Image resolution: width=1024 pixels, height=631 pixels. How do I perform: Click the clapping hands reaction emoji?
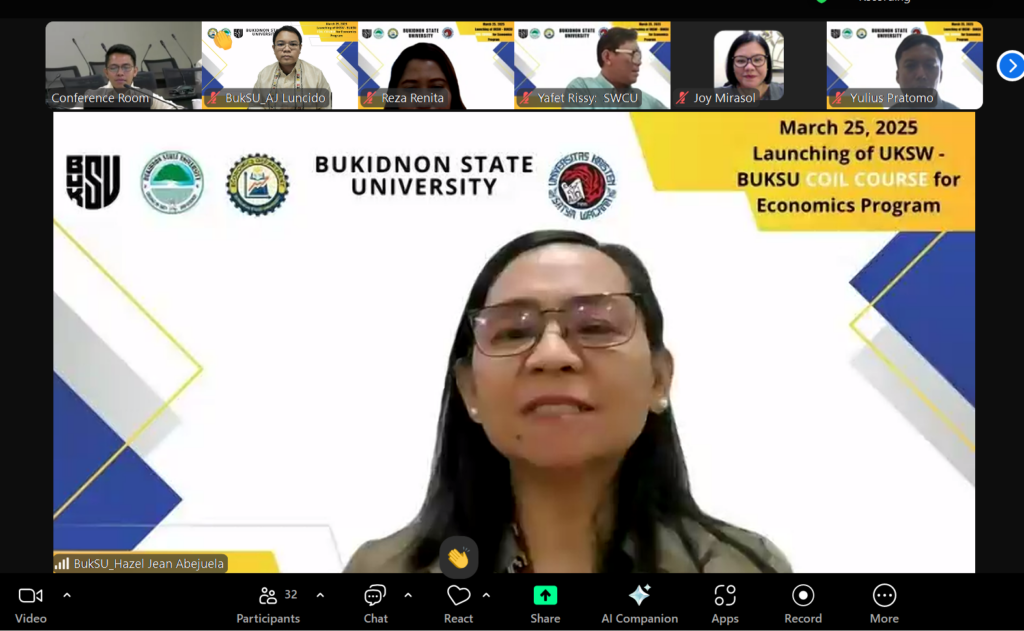point(458,558)
